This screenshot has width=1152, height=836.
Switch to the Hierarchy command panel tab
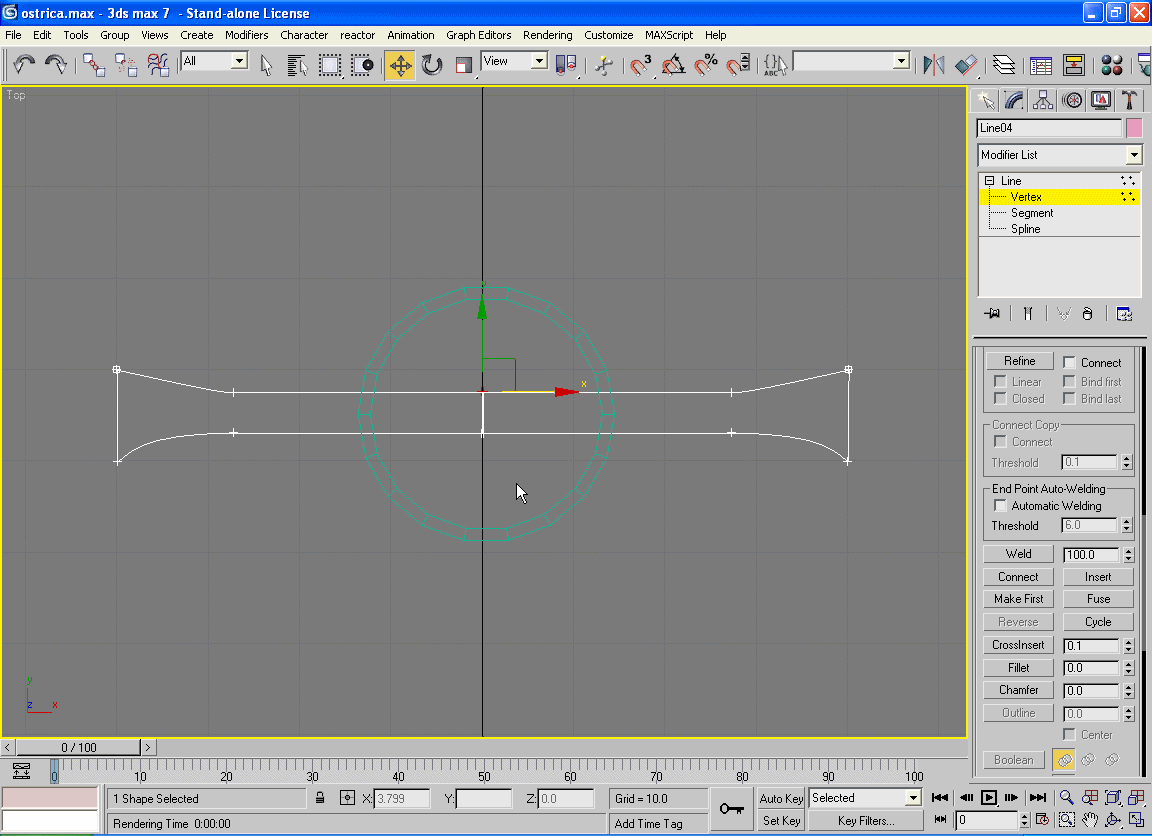1043,100
